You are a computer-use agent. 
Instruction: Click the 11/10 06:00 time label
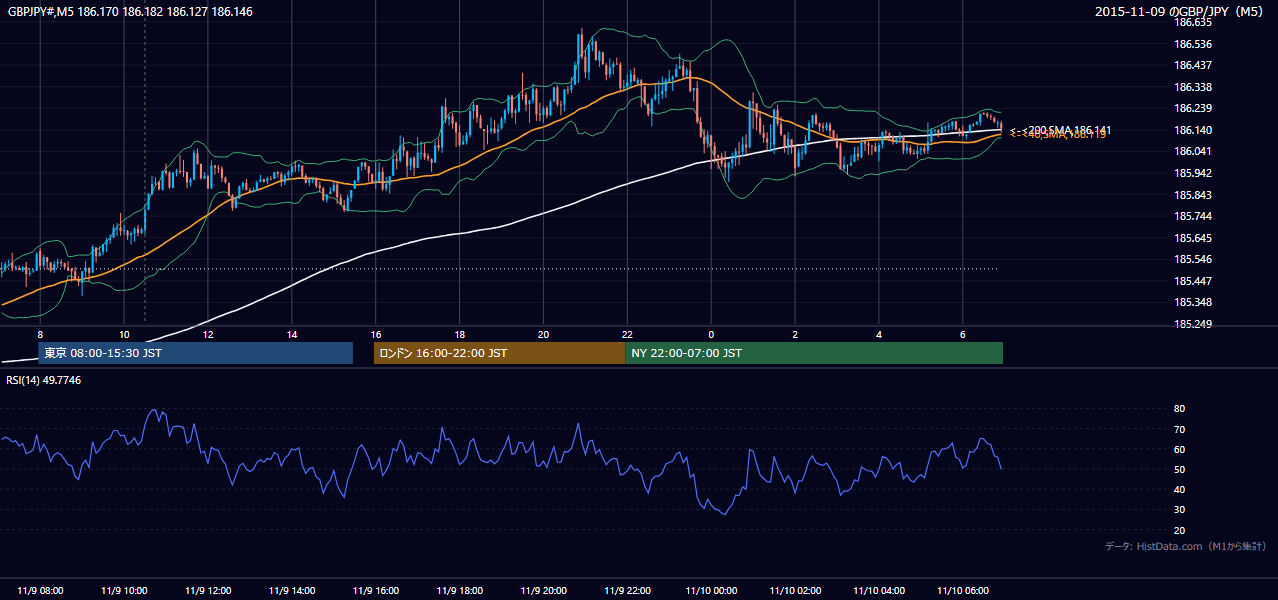(x=963, y=590)
